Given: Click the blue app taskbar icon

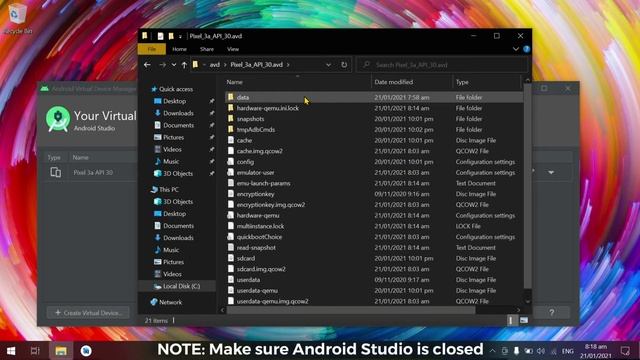Looking at the screenshot, I should (86, 351).
